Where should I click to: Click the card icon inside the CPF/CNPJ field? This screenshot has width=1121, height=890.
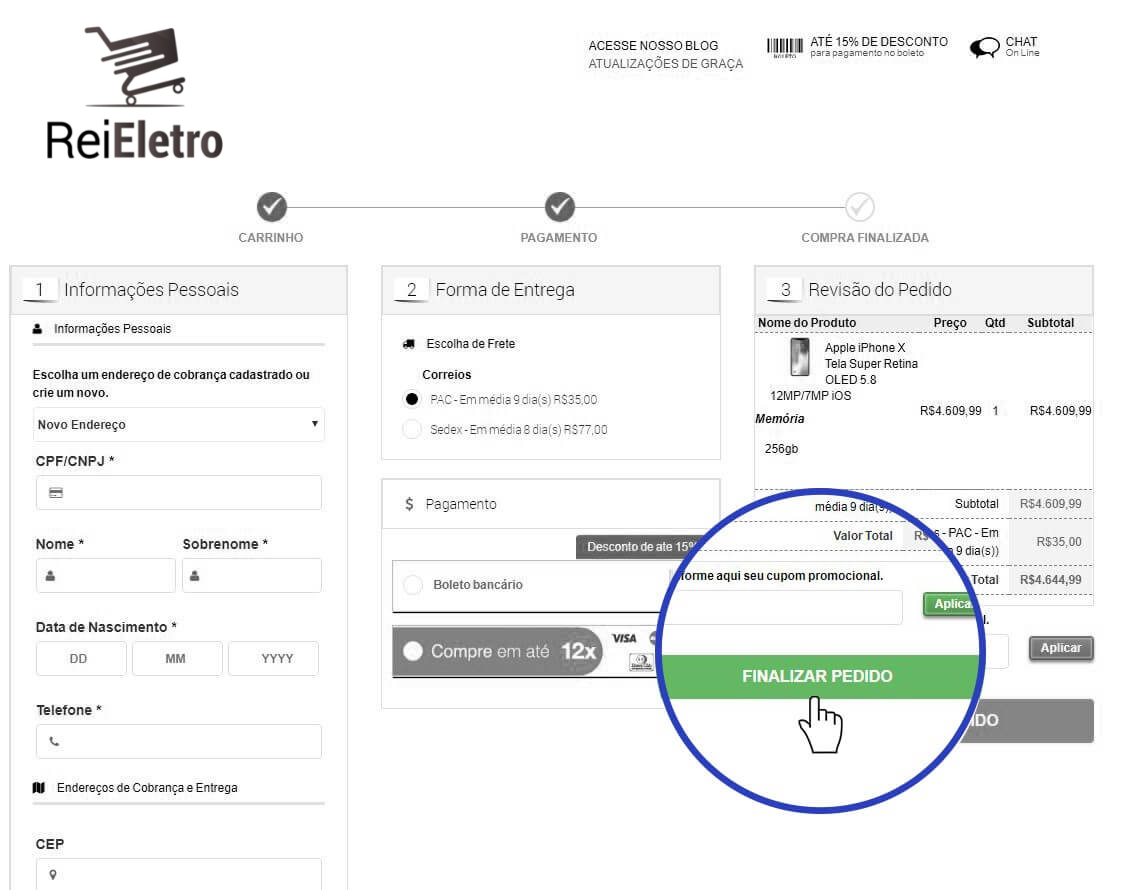56,493
